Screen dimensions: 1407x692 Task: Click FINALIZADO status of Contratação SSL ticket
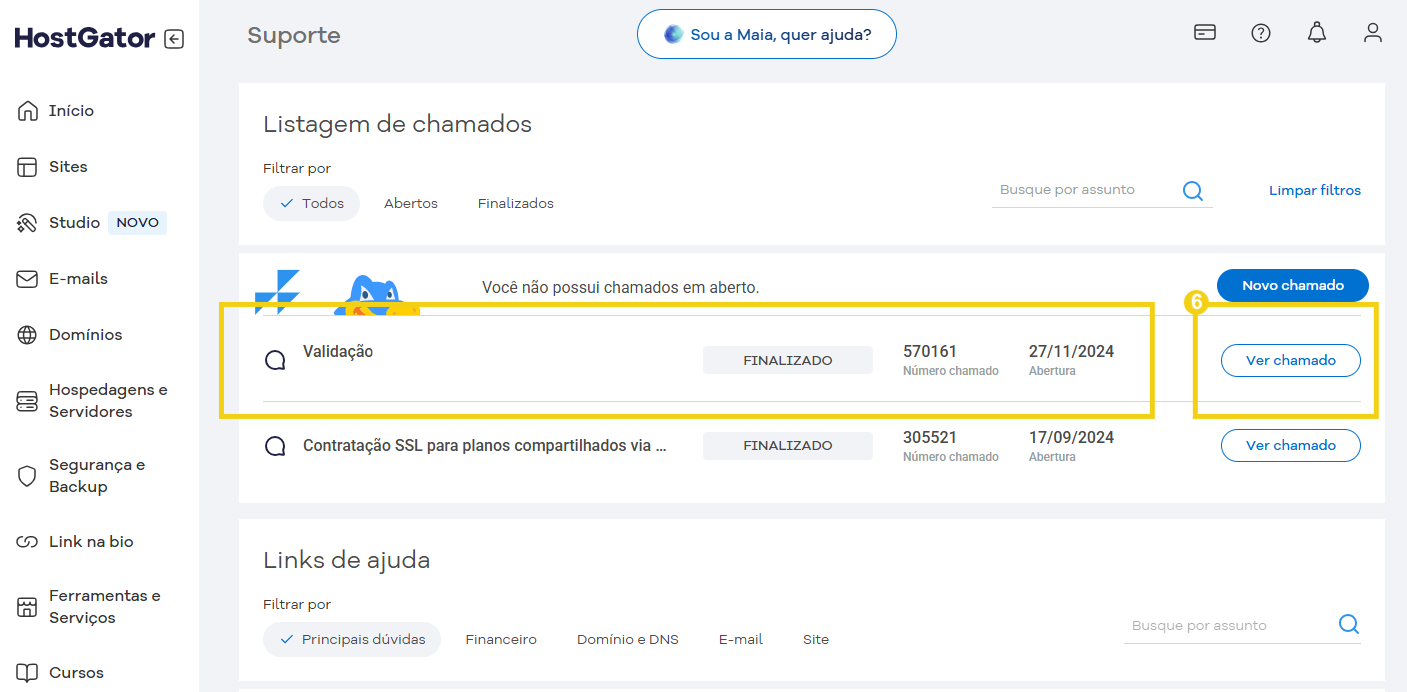(x=788, y=445)
